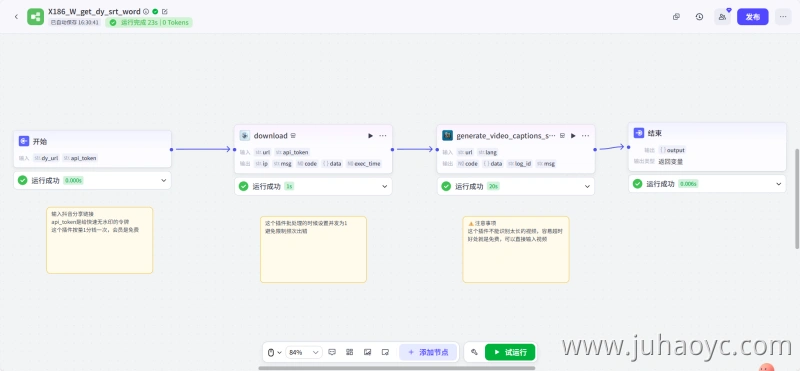Open workflow info icon beside the title

click(x=146, y=11)
